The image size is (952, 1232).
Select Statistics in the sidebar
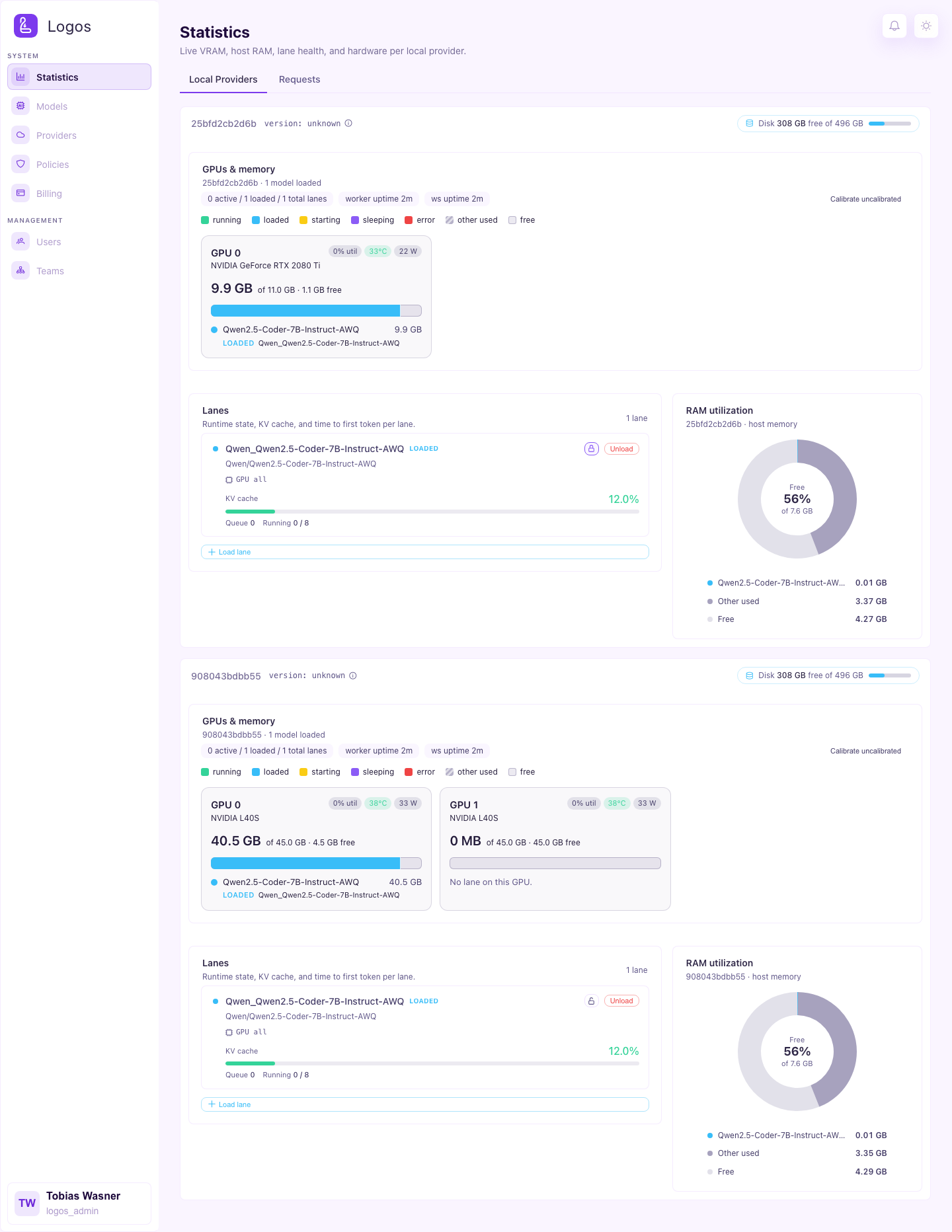(79, 77)
